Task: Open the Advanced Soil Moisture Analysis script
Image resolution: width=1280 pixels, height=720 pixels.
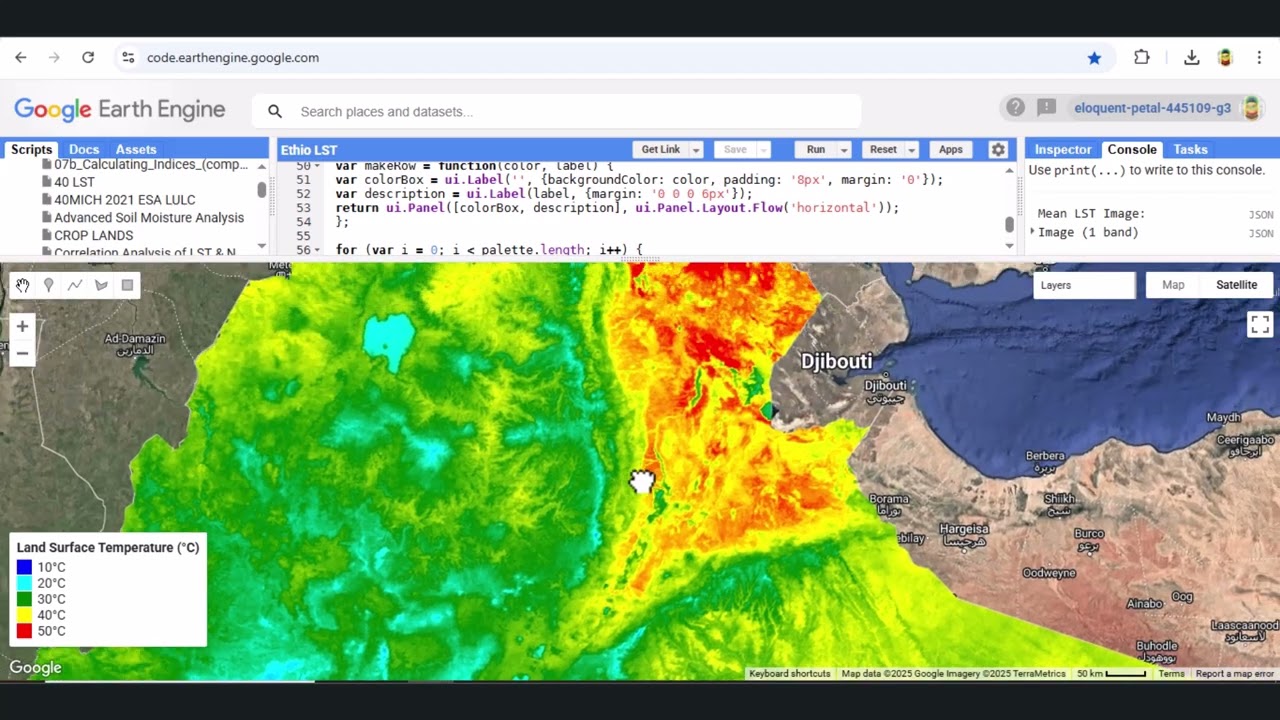Action: [148, 218]
